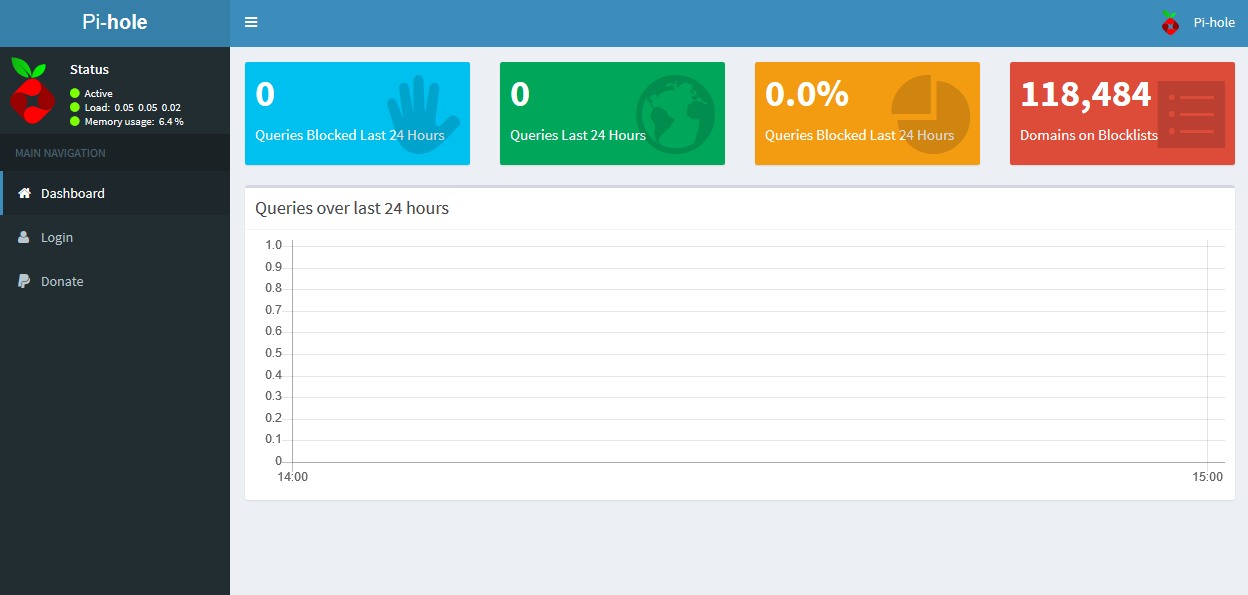Click the Pi-hole raspberry logo in sidebar
This screenshot has height=595, width=1248.
[31, 90]
